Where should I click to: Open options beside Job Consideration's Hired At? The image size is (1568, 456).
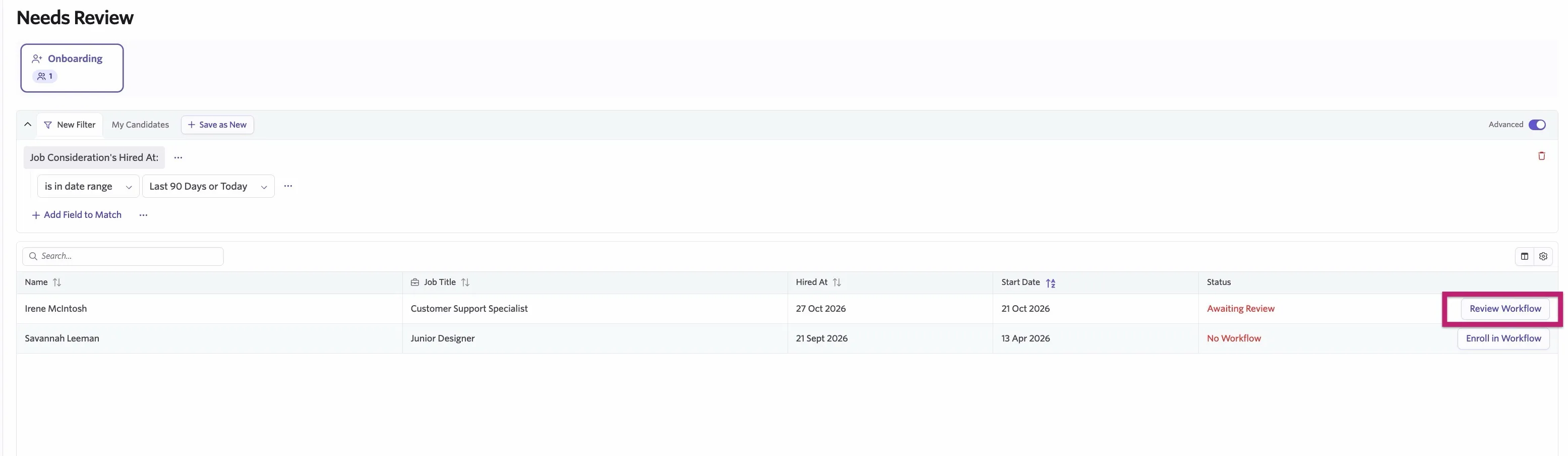[178, 158]
